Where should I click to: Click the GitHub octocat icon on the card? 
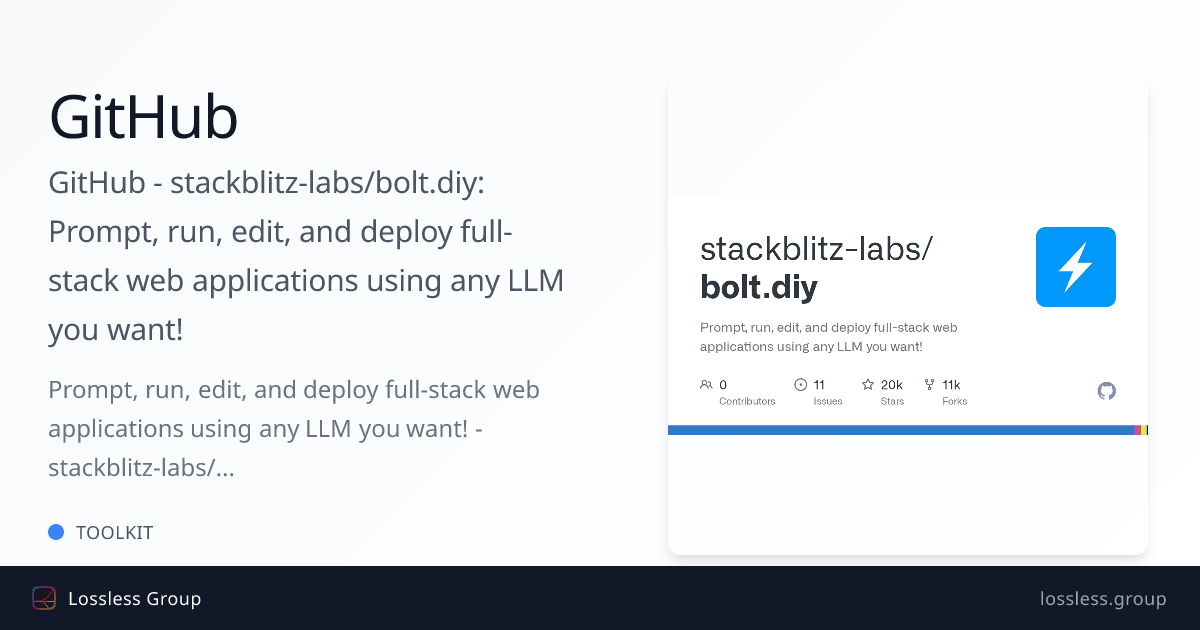point(1106,391)
